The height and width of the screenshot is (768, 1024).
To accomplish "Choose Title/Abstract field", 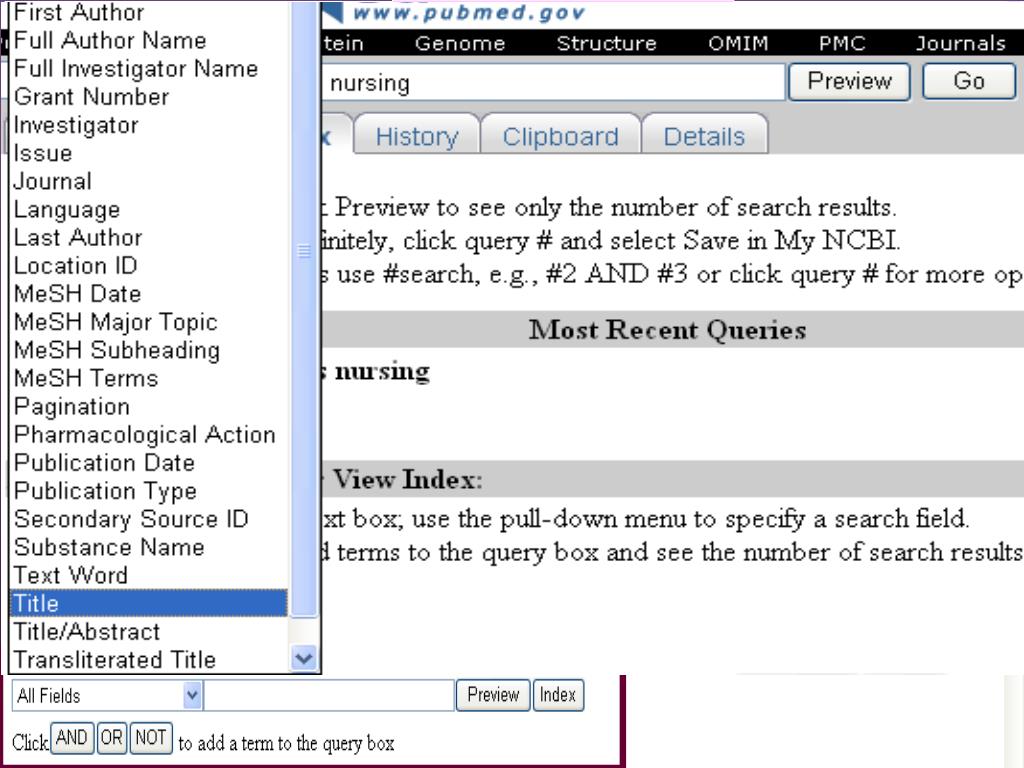I will 149,631.
